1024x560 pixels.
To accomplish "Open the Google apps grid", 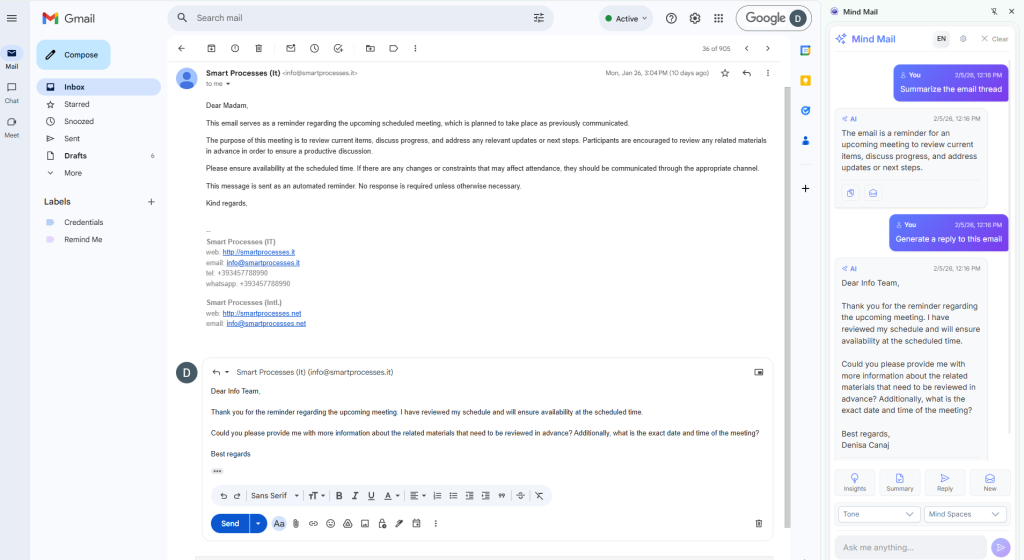I will 718,18.
